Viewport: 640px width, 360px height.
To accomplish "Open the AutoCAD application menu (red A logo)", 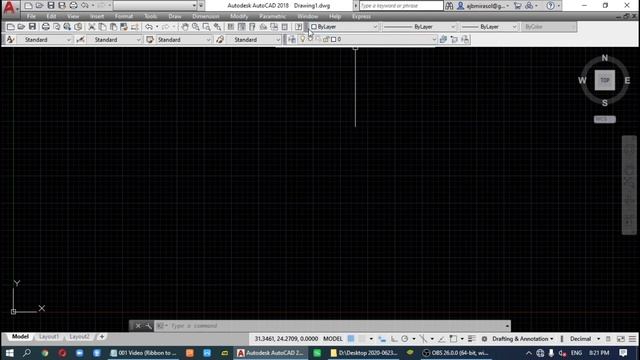I will click(x=9, y=7).
